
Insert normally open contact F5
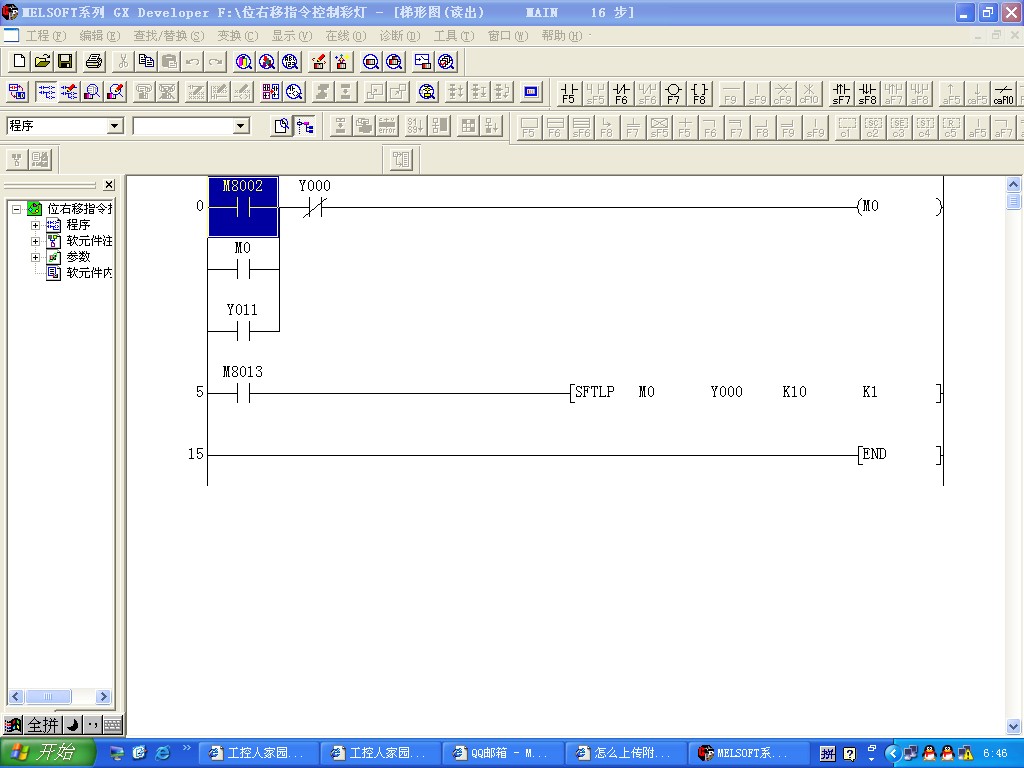[569, 93]
